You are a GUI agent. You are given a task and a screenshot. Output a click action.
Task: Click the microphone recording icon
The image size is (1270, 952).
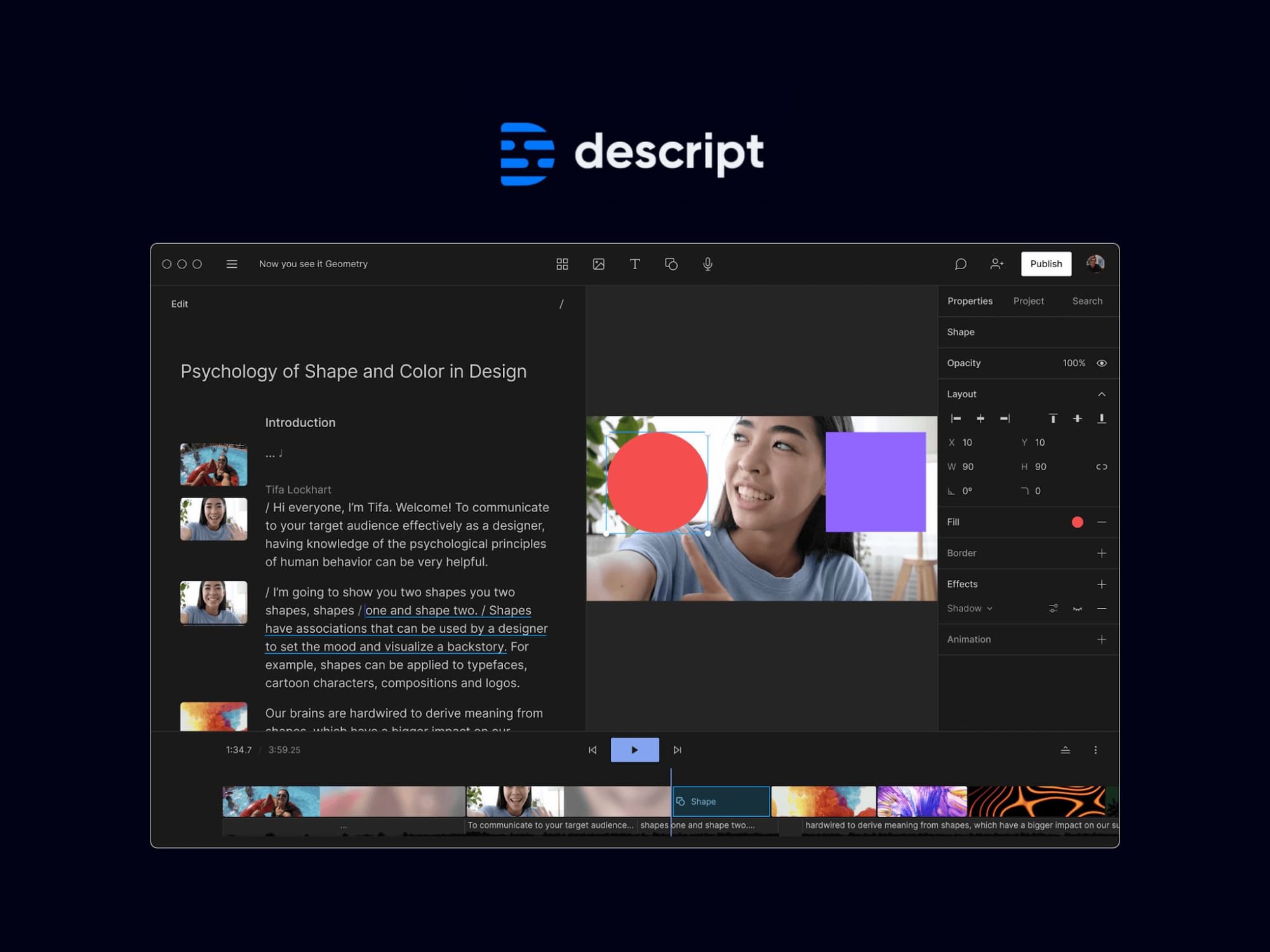pos(707,264)
